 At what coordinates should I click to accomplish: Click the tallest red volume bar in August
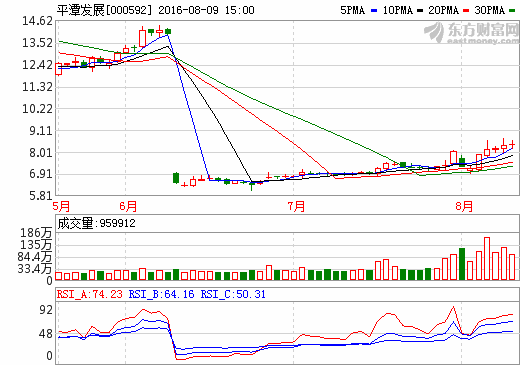pos(487,259)
